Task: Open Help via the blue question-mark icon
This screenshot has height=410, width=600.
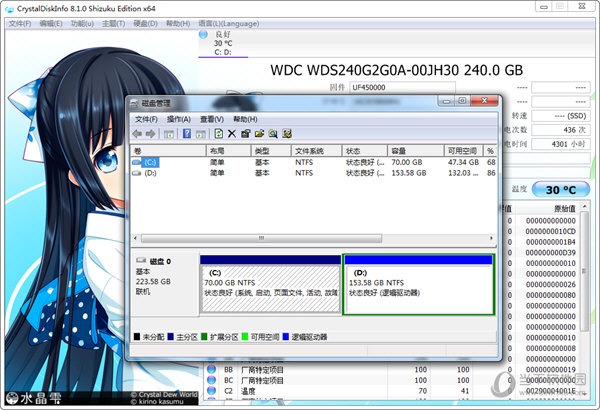Action: click(x=187, y=134)
